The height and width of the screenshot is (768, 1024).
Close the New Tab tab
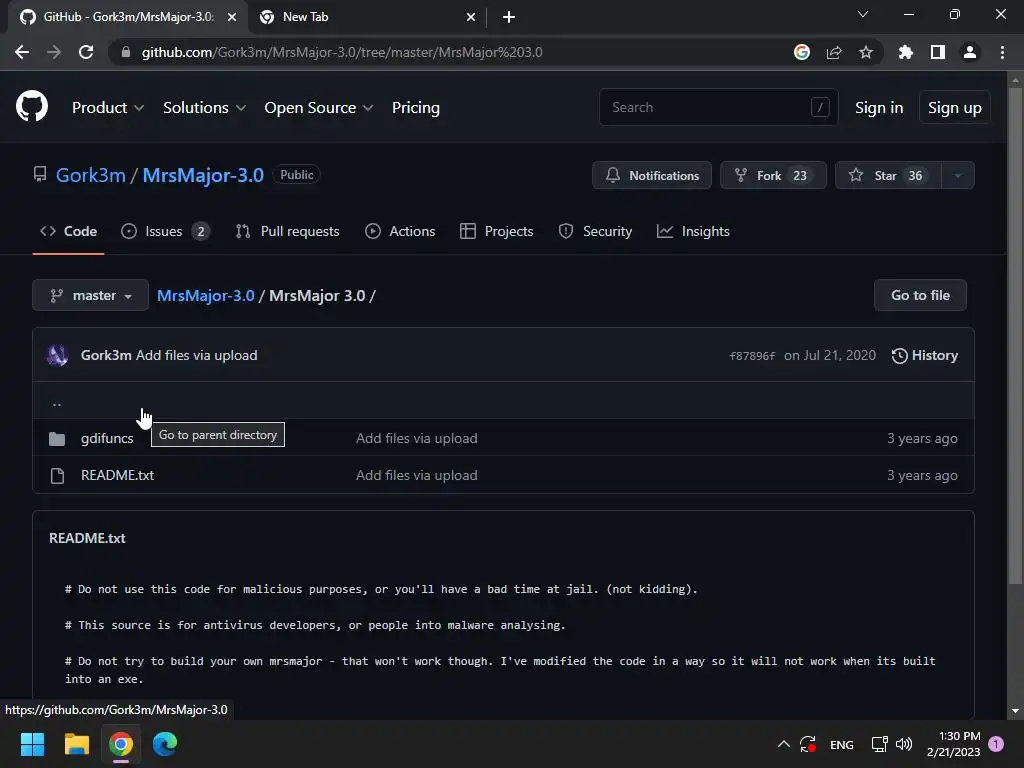(x=471, y=17)
